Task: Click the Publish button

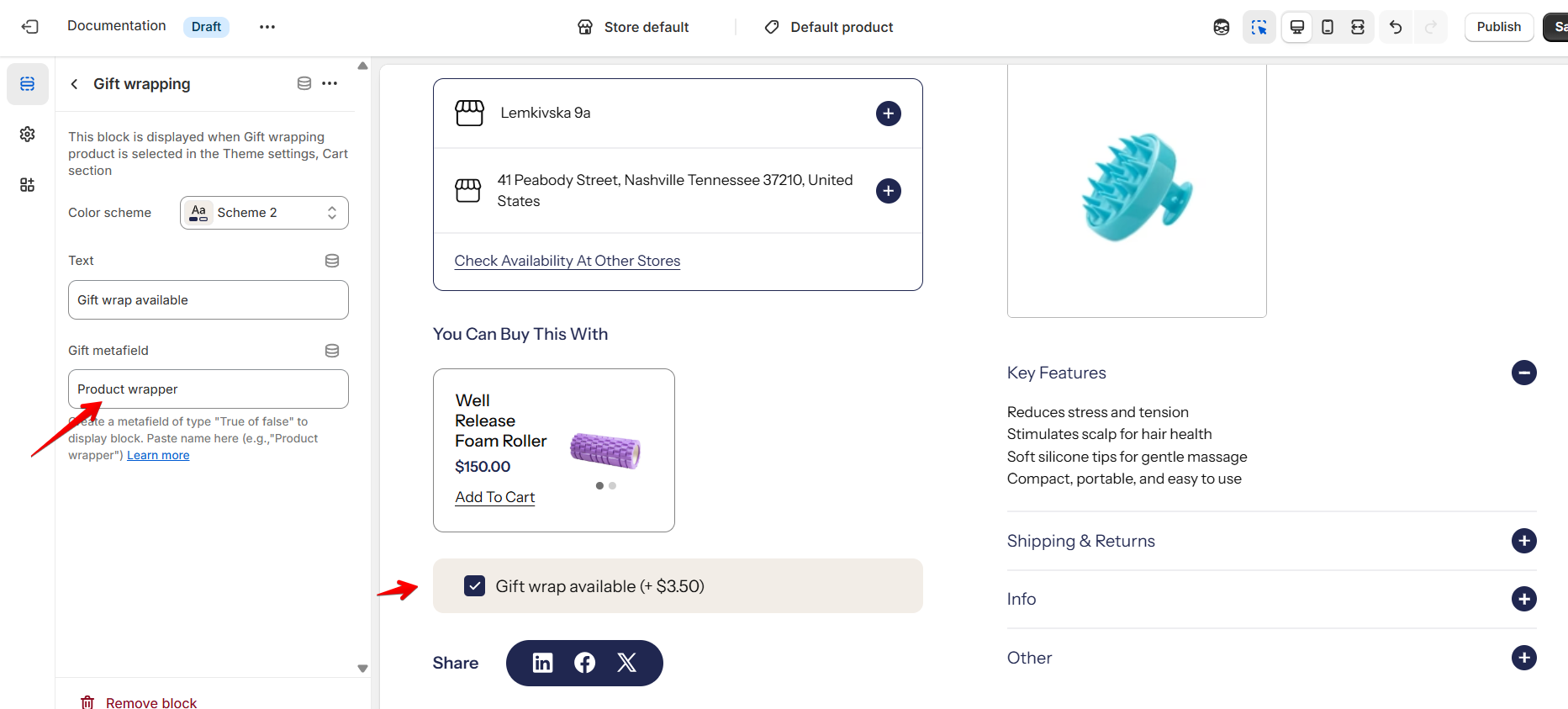Action: pyautogui.click(x=1498, y=27)
